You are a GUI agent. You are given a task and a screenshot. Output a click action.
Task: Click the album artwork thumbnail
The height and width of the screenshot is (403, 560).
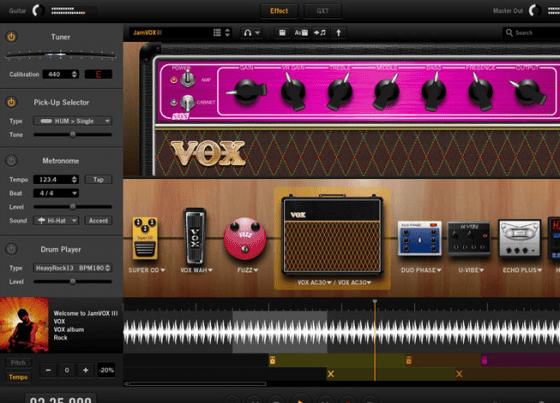click(24, 325)
